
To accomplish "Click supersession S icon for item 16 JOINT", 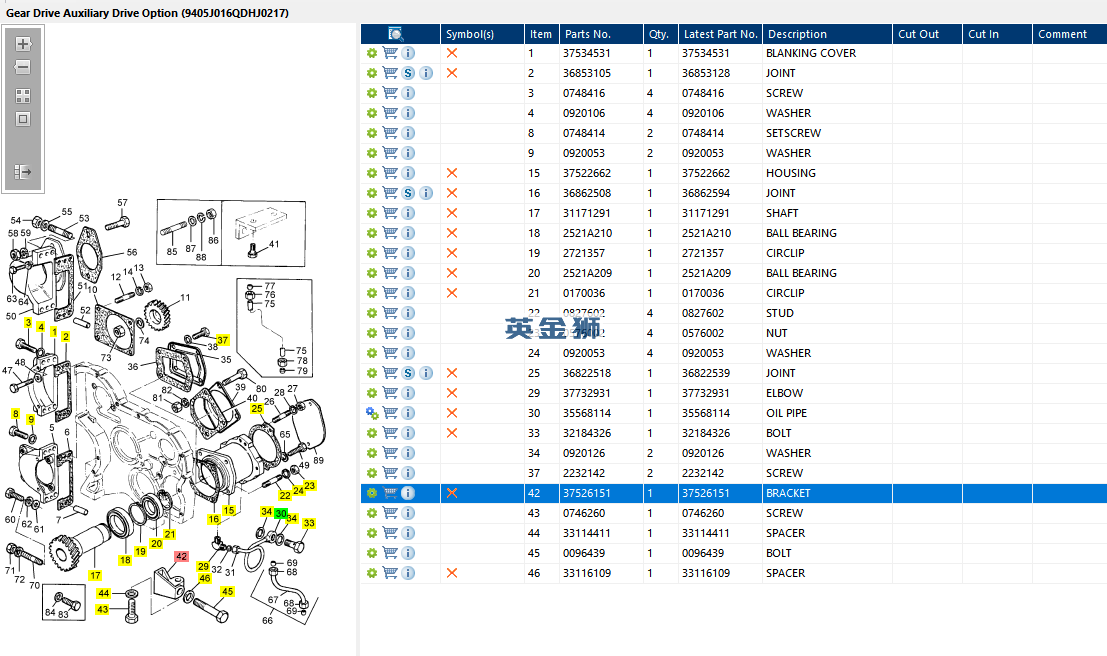I will [408, 193].
